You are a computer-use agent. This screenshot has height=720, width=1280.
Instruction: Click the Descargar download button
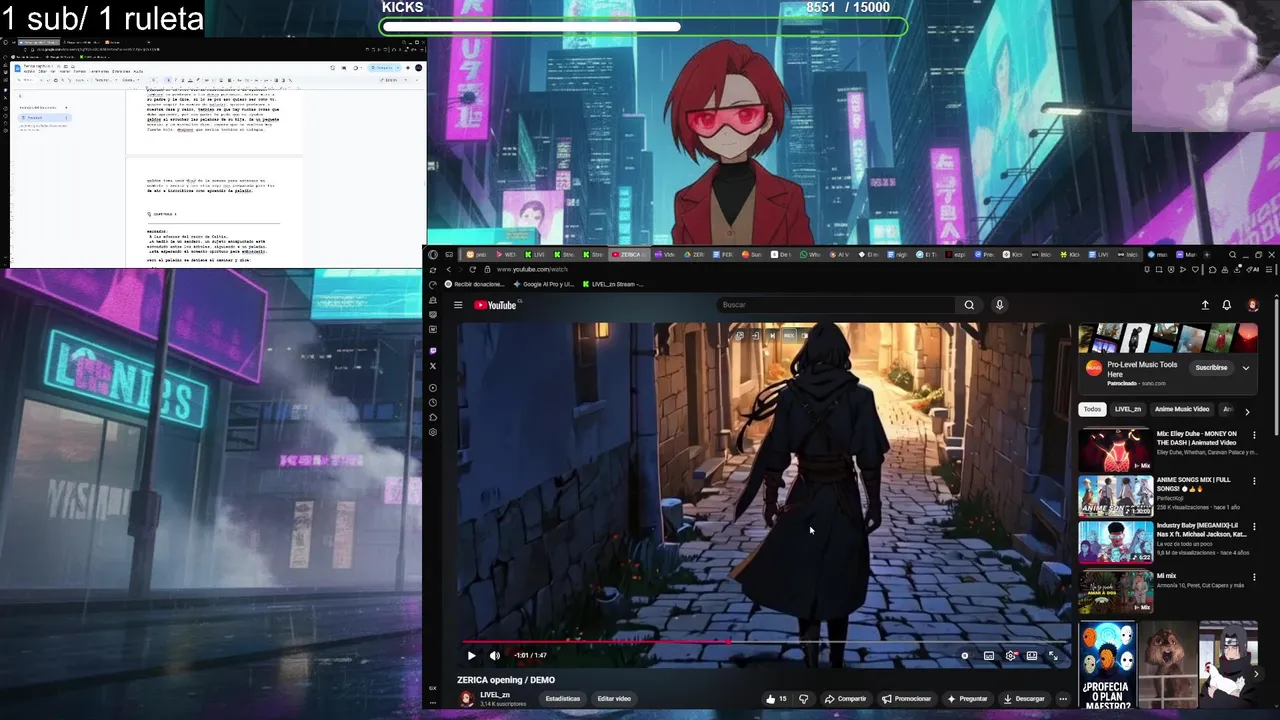click(x=1024, y=699)
